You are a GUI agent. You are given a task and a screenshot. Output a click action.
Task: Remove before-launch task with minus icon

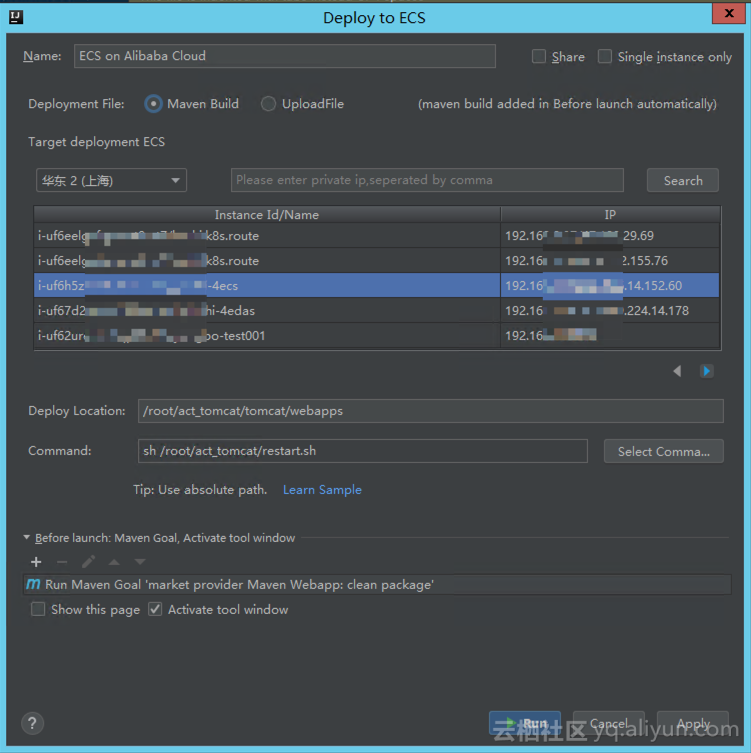[x=62, y=561]
